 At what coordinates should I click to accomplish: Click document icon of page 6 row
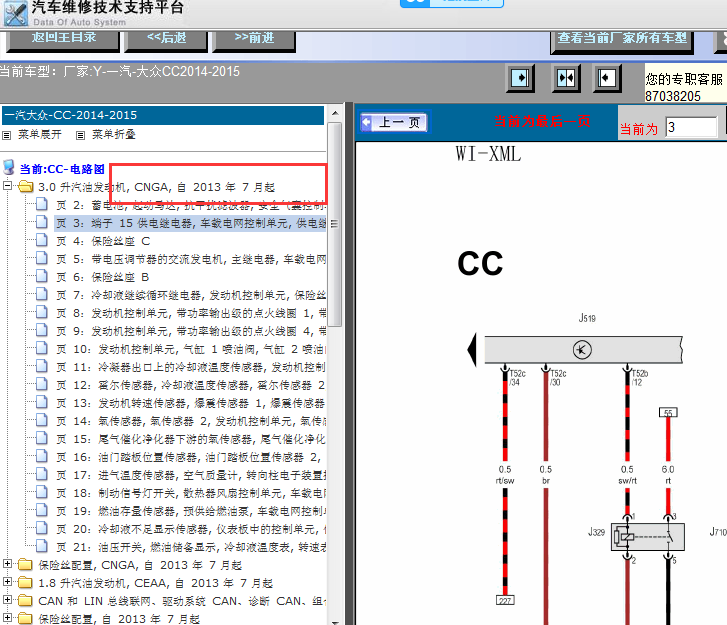[x=42, y=276]
